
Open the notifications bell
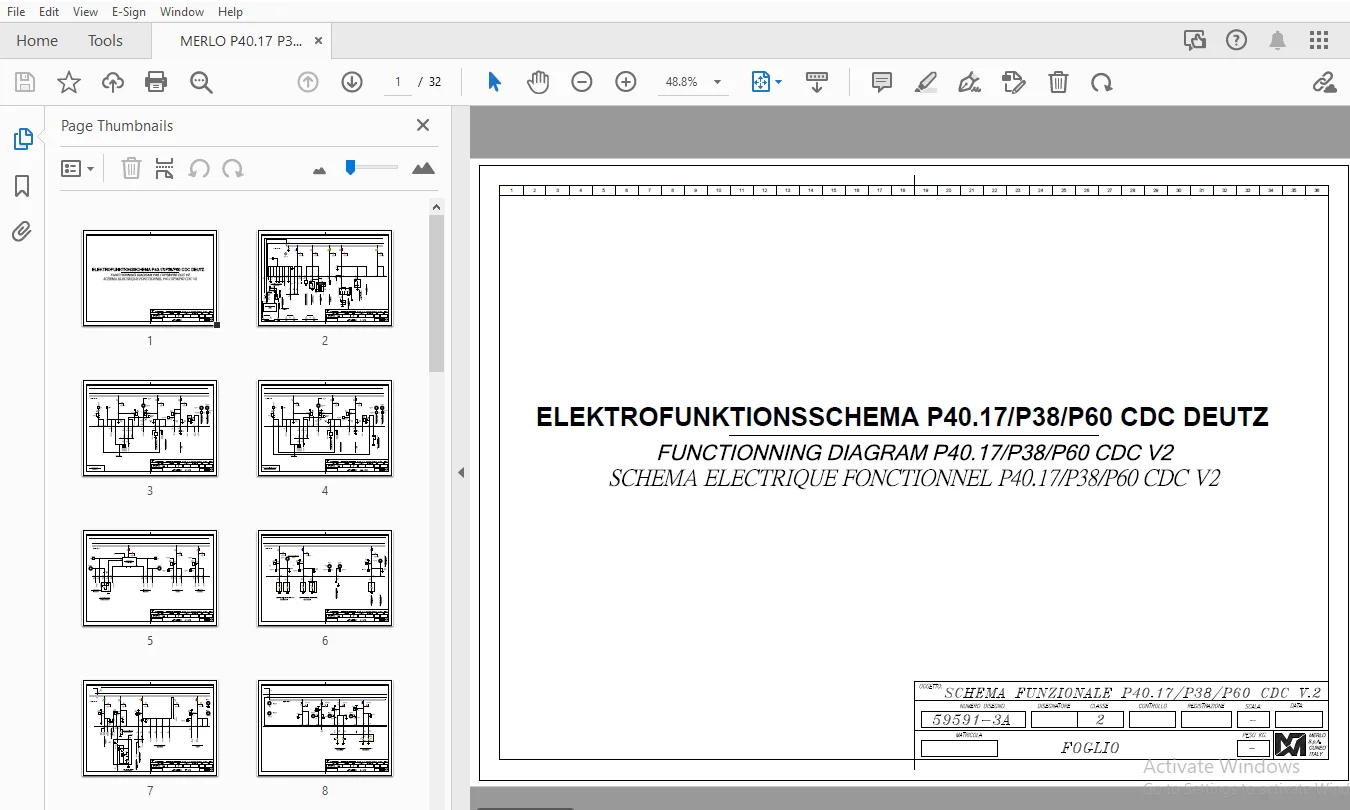pos(1278,41)
